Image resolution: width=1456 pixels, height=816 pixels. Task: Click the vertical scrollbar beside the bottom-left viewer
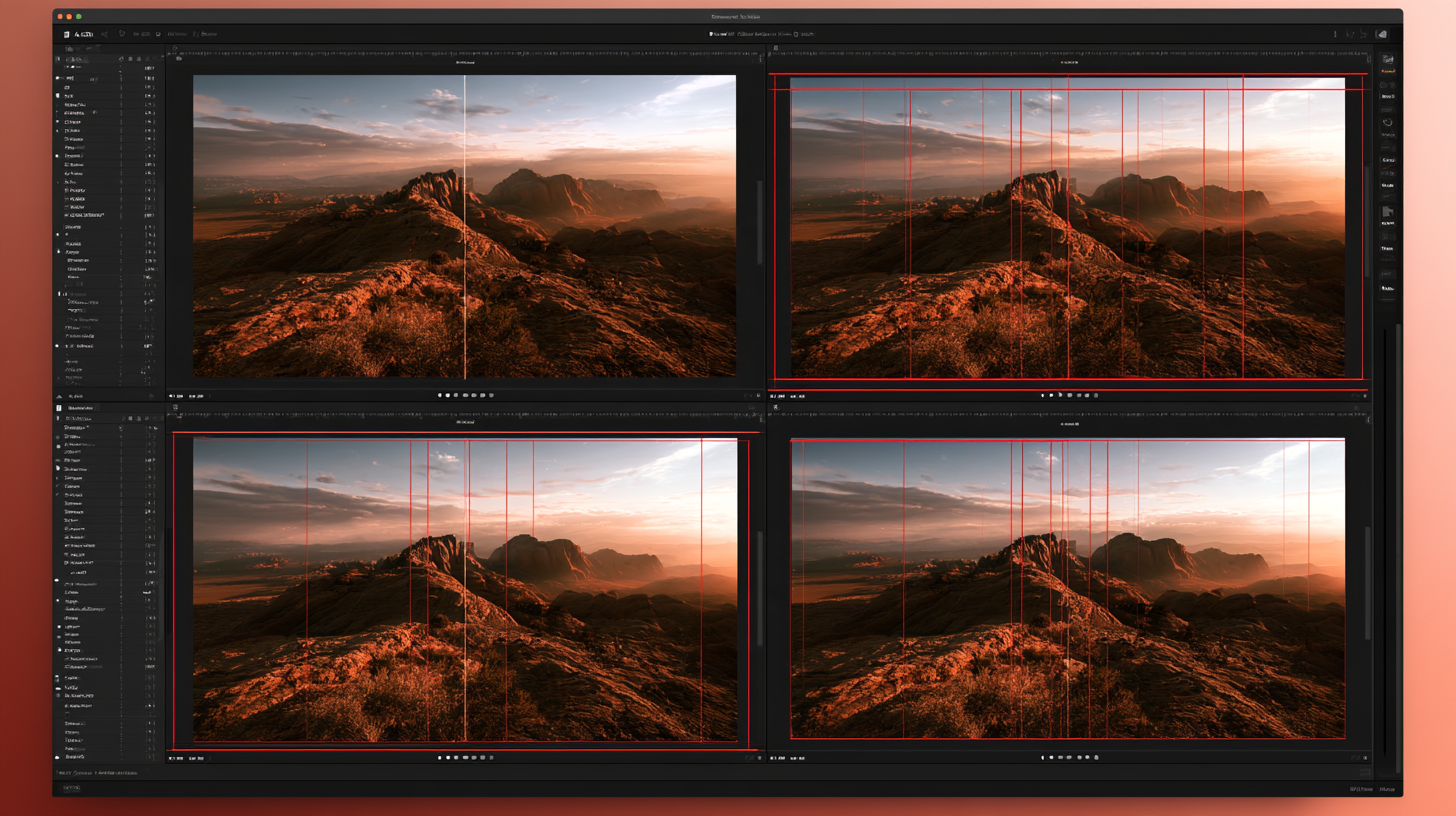[x=759, y=588]
